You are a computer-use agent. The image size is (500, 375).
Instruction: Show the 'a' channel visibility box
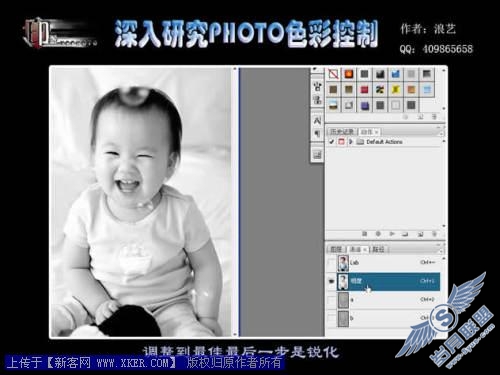(331, 300)
